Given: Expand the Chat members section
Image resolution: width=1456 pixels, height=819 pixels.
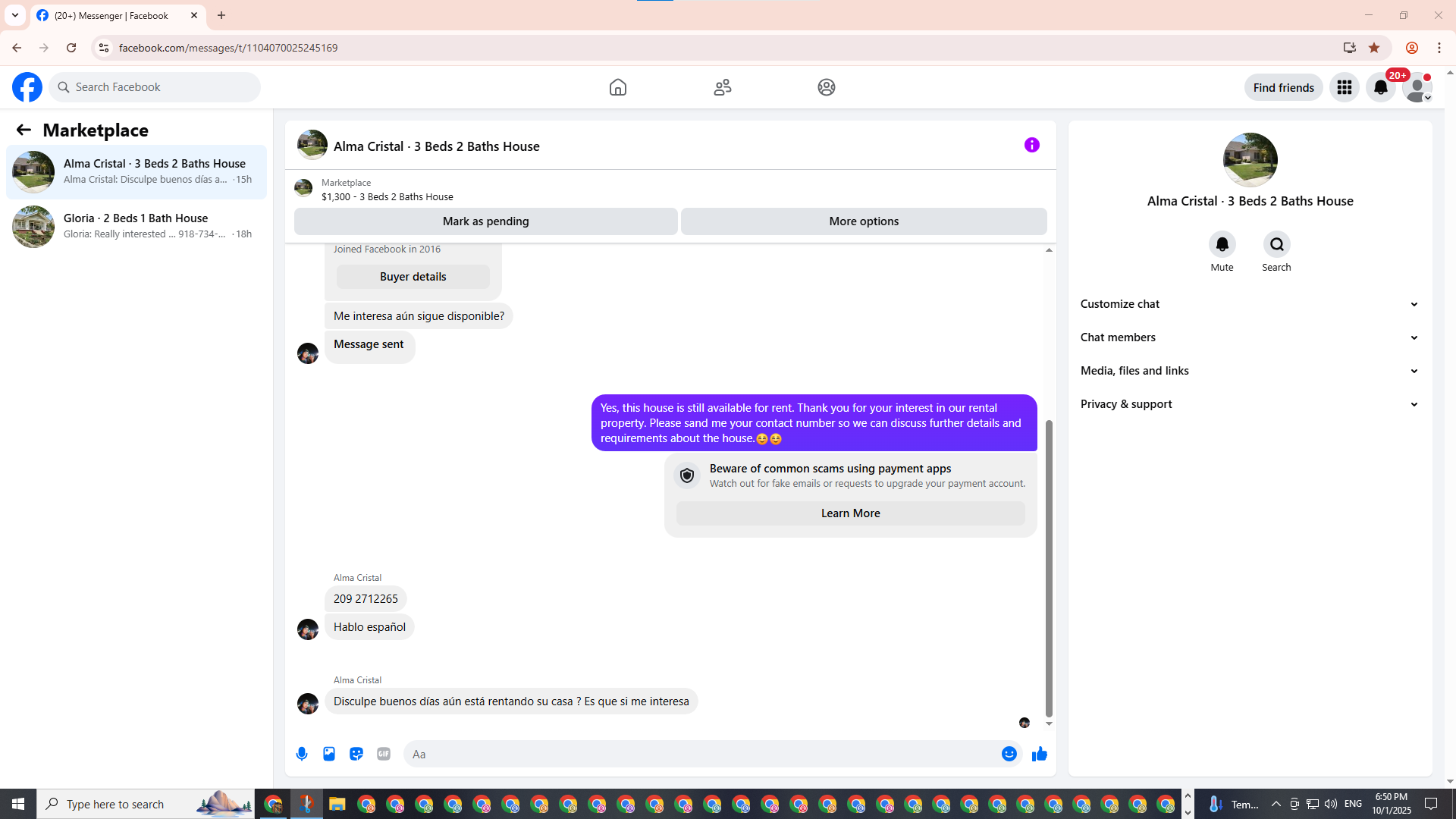Looking at the screenshot, I should pyautogui.click(x=1250, y=337).
